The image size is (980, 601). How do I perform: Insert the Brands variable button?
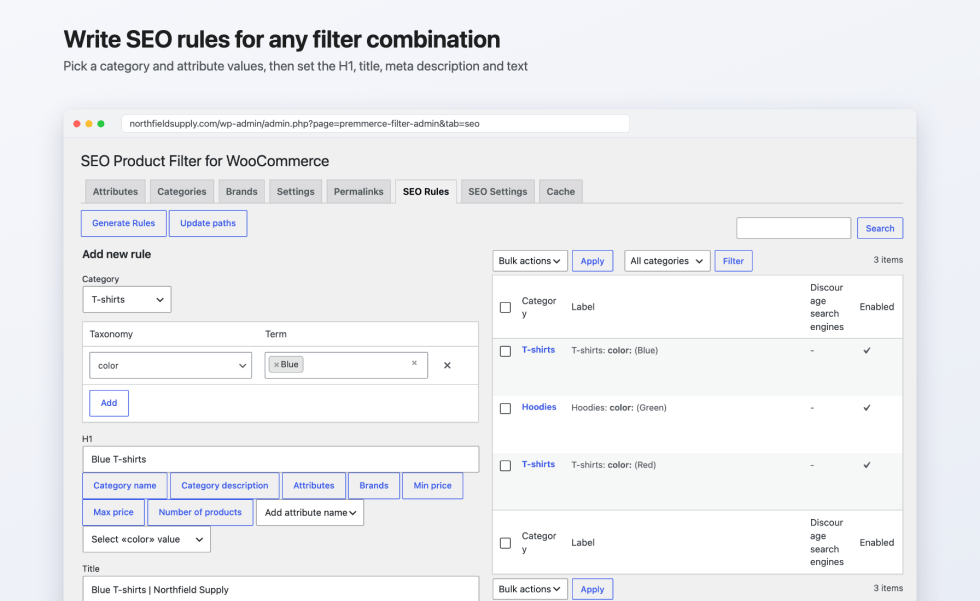coord(374,485)
